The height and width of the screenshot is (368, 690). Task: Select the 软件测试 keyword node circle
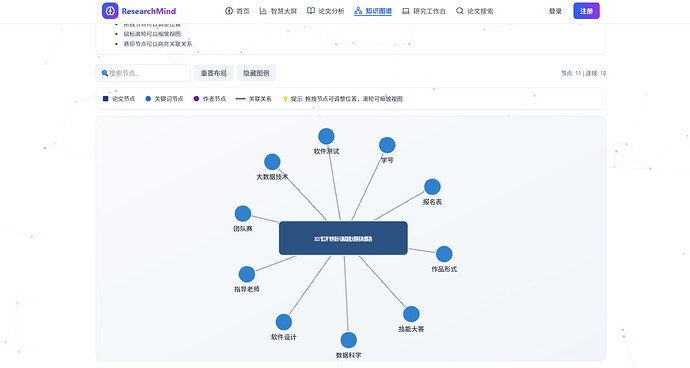point(326,136)
